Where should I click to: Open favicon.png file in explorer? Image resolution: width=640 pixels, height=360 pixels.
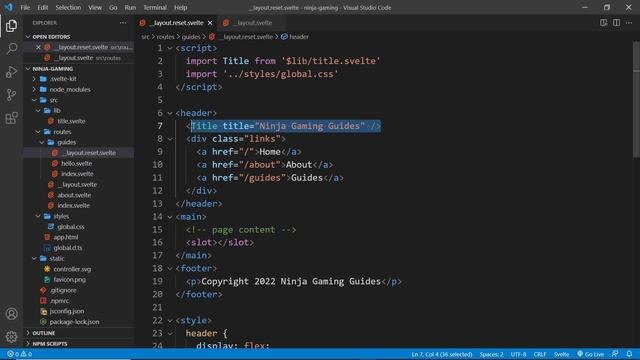click(69, 280)
